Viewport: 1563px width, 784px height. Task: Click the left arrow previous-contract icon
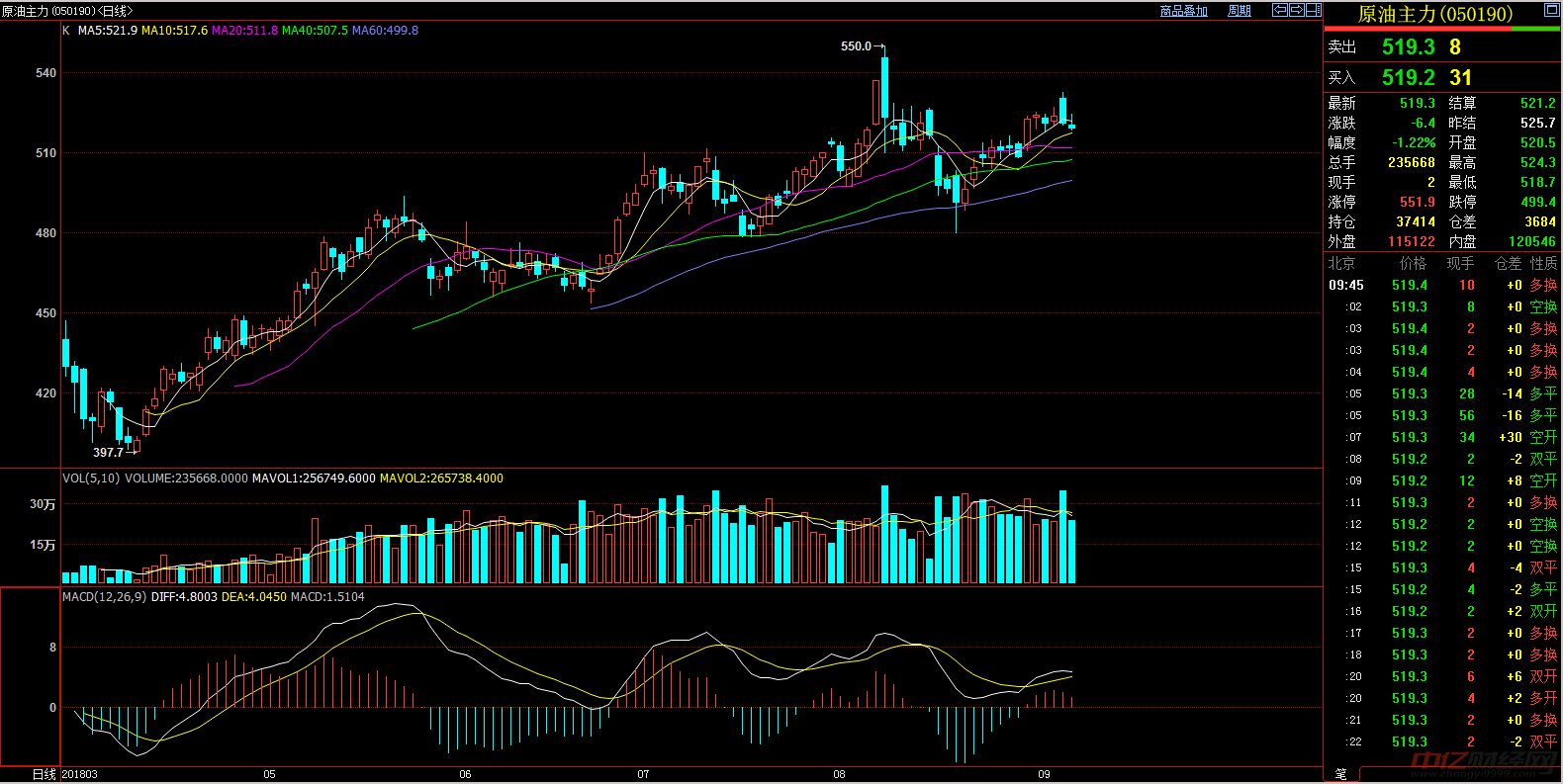1279,10
